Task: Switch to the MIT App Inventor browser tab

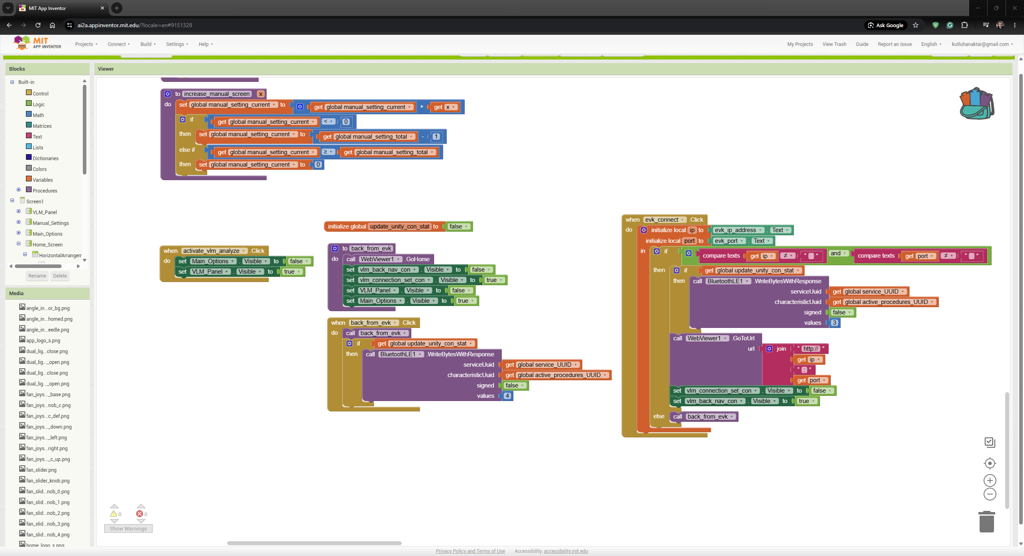Action: (60, 8)
